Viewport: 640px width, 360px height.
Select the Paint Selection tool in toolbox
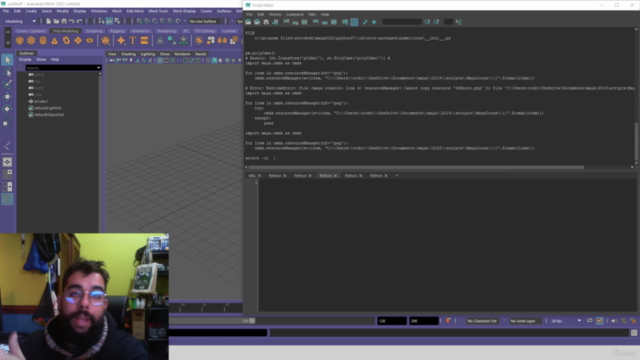(x=7, y=84)
